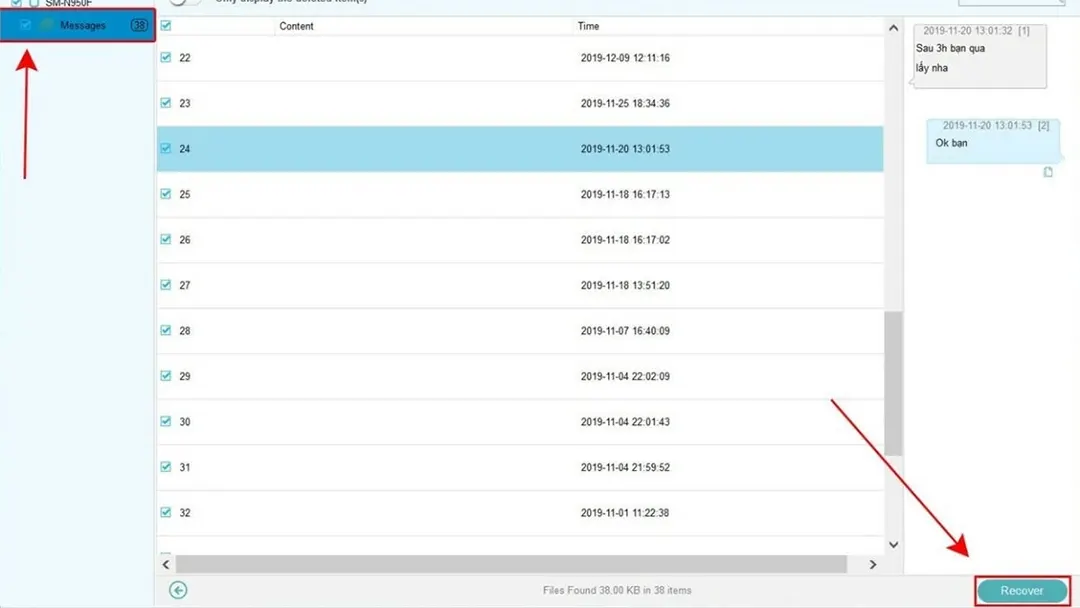Click the export document icon below the Ok bạn bubble
Viewport: 1080px width, 608px height.
tap(1046, 172)
